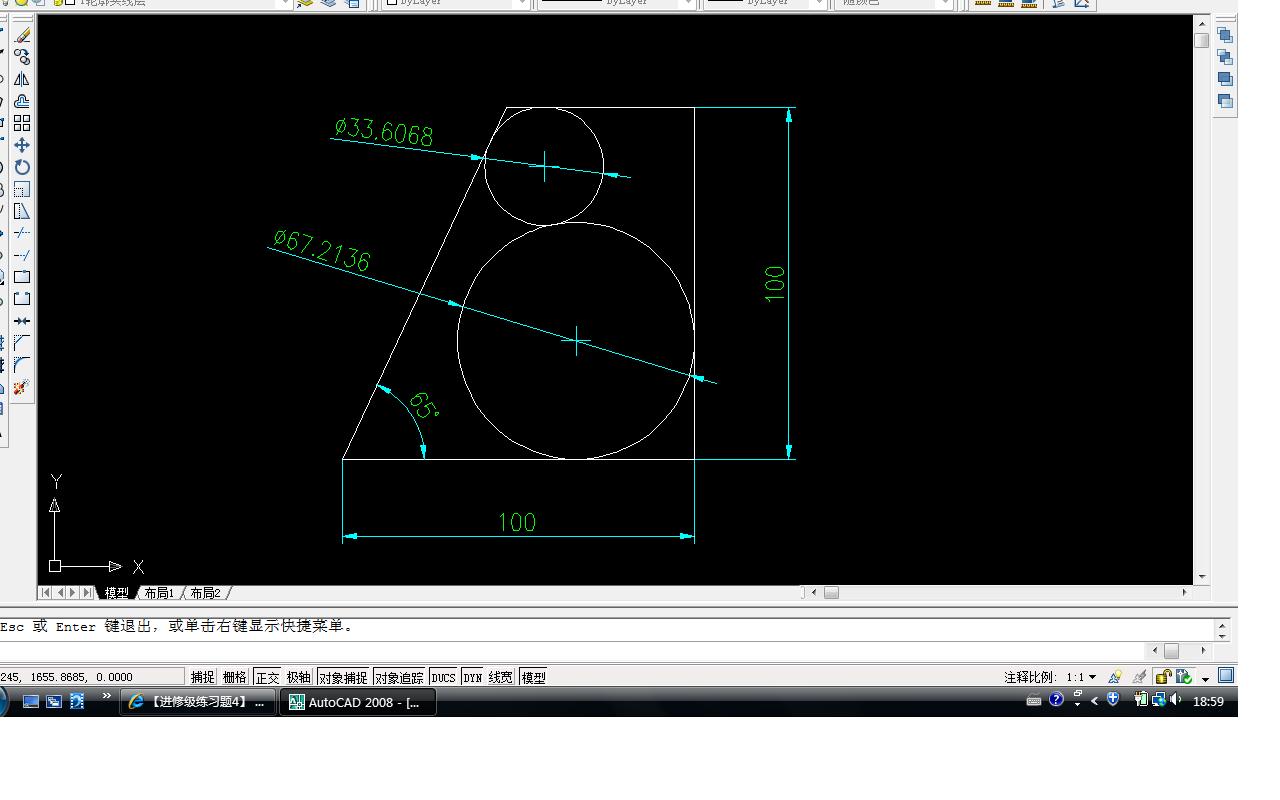Go to last layout tab arrow
This screenshot has width=1280, height=800.
point(87,592)
